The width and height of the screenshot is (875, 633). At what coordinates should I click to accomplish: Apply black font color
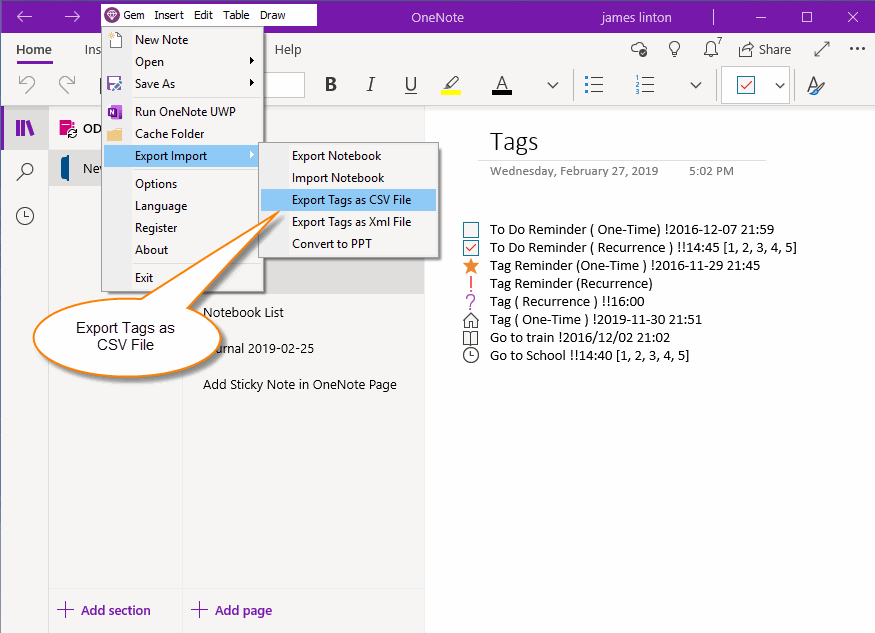click(502, 85)
